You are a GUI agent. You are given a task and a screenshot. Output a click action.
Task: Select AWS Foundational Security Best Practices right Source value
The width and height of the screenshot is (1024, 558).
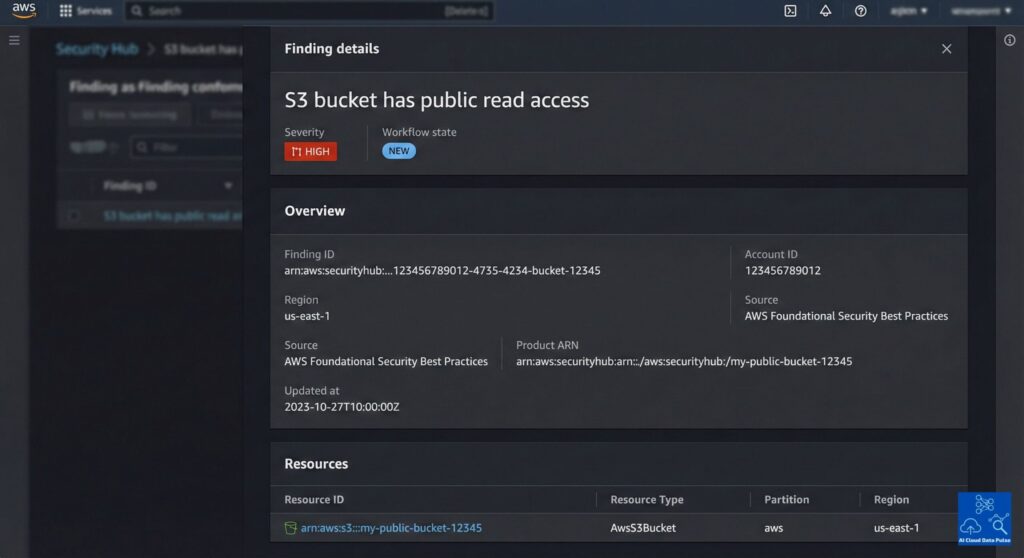point(846,316)
